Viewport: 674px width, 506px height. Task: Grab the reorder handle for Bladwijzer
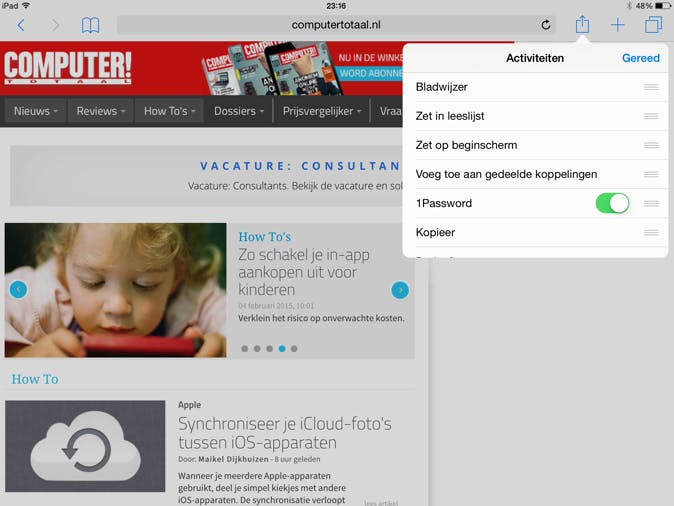tap(651, 87)
